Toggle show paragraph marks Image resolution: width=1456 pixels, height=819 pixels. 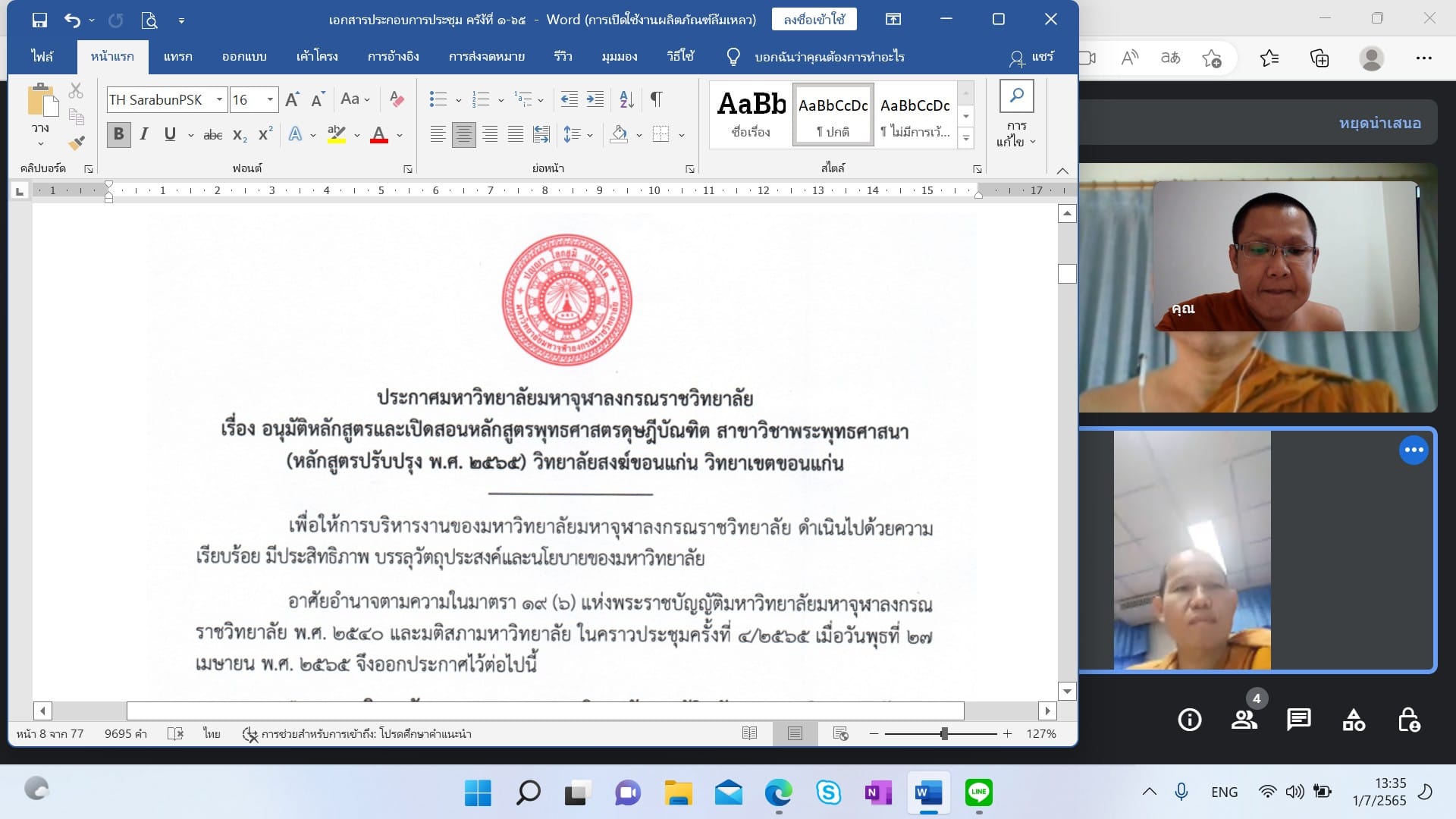pyautogui.click(x=656, y=99)
